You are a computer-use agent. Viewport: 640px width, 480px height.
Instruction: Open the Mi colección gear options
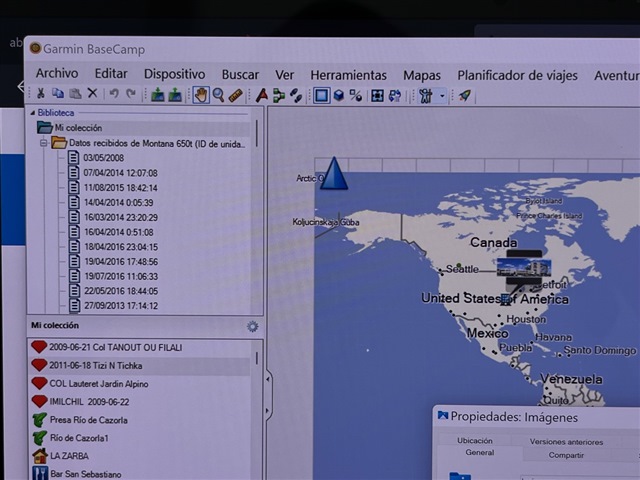click(253, 327)
